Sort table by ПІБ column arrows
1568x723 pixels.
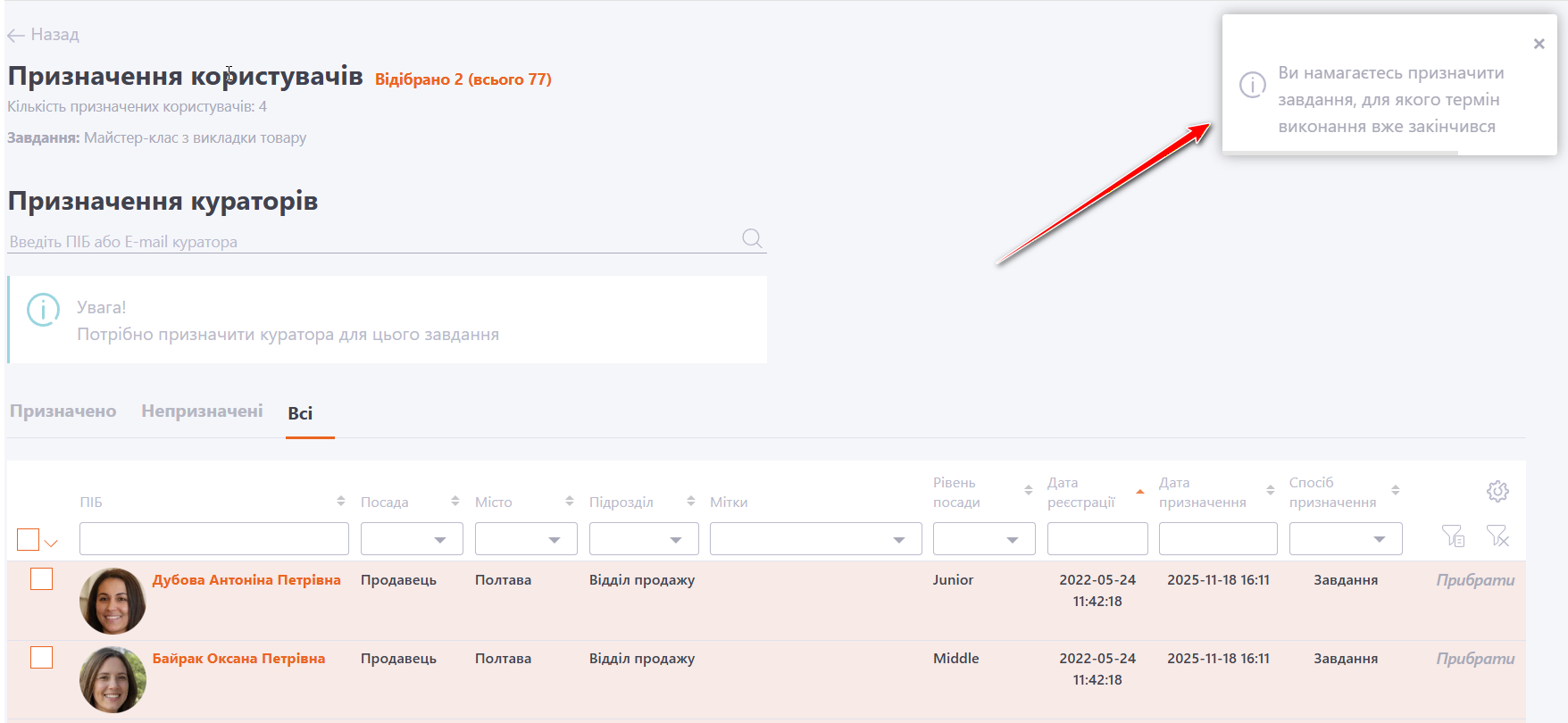pyautogui.click(x=341, y=501)
